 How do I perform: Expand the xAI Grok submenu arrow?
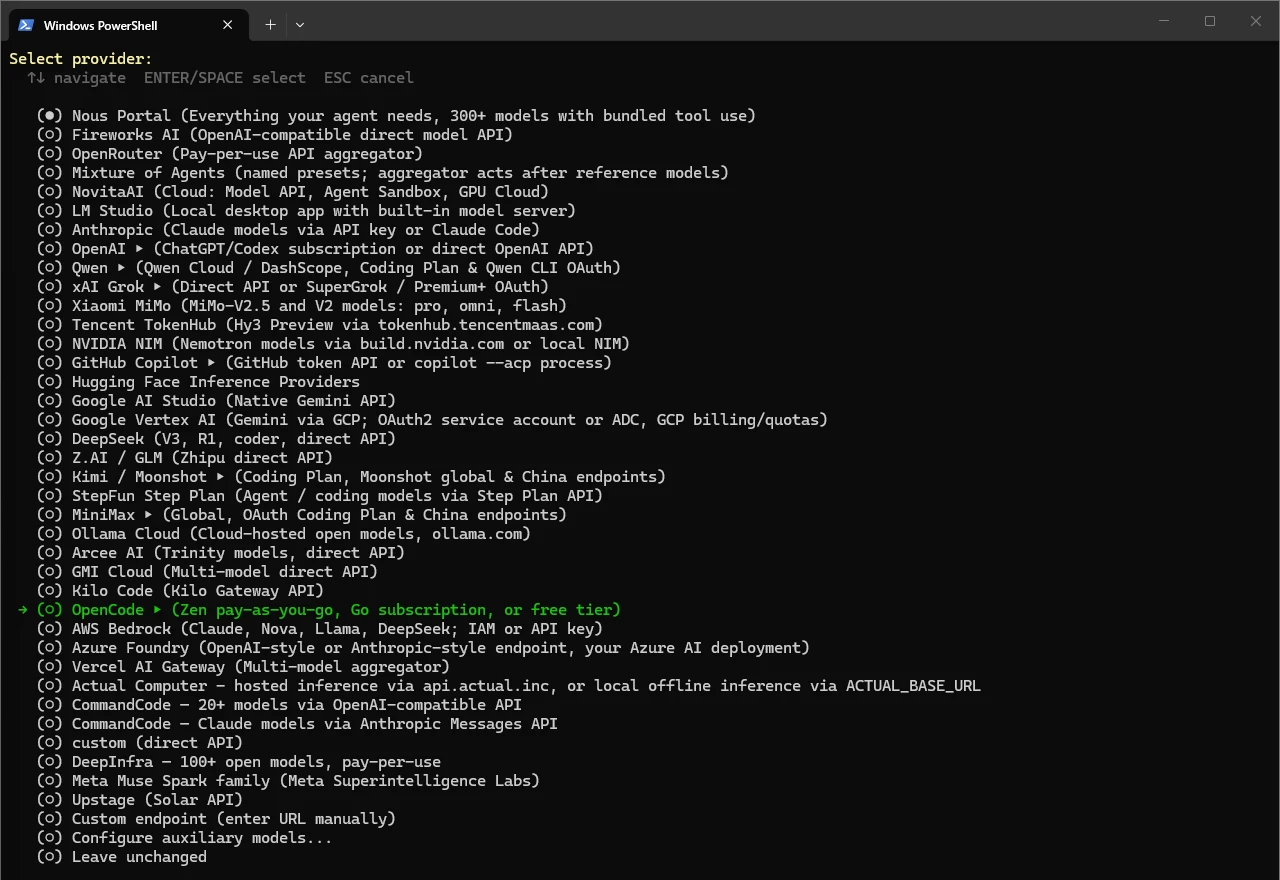pos(157,287)
